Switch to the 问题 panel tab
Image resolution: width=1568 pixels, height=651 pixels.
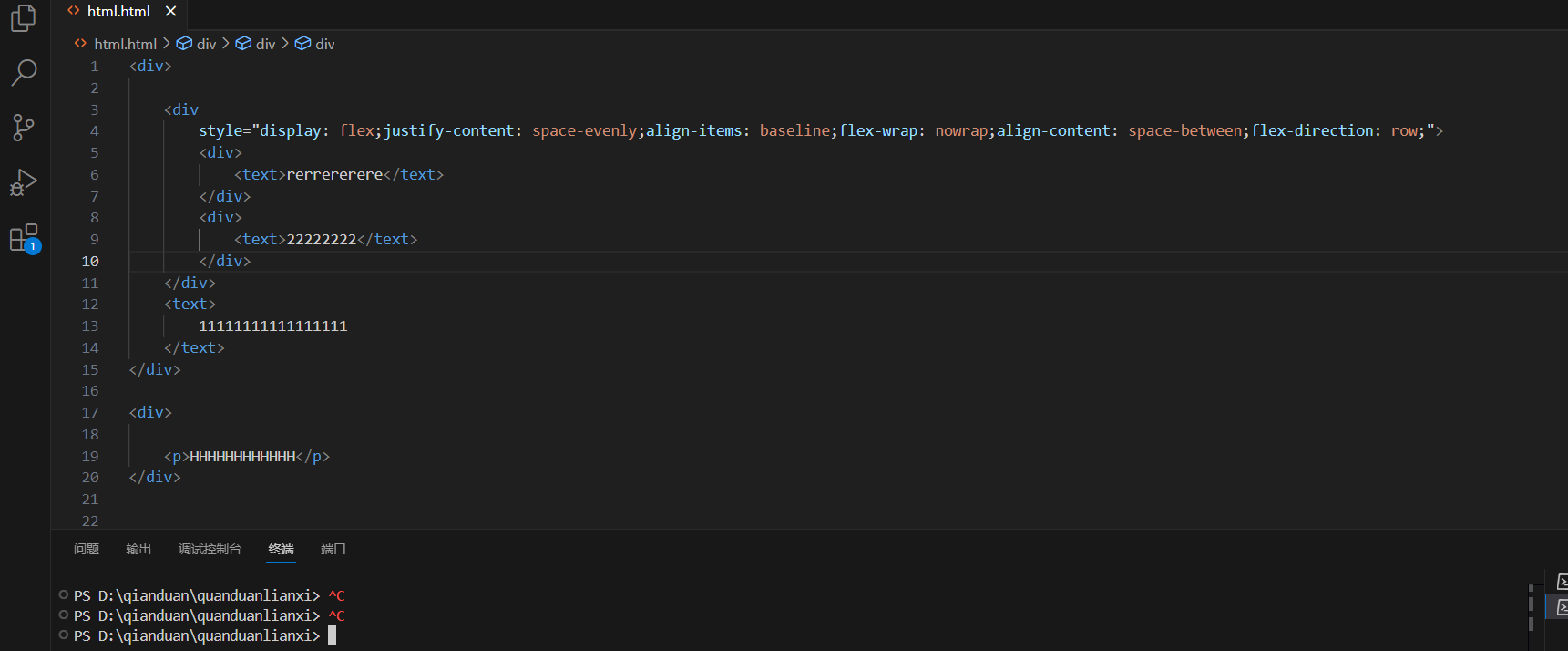87,549
